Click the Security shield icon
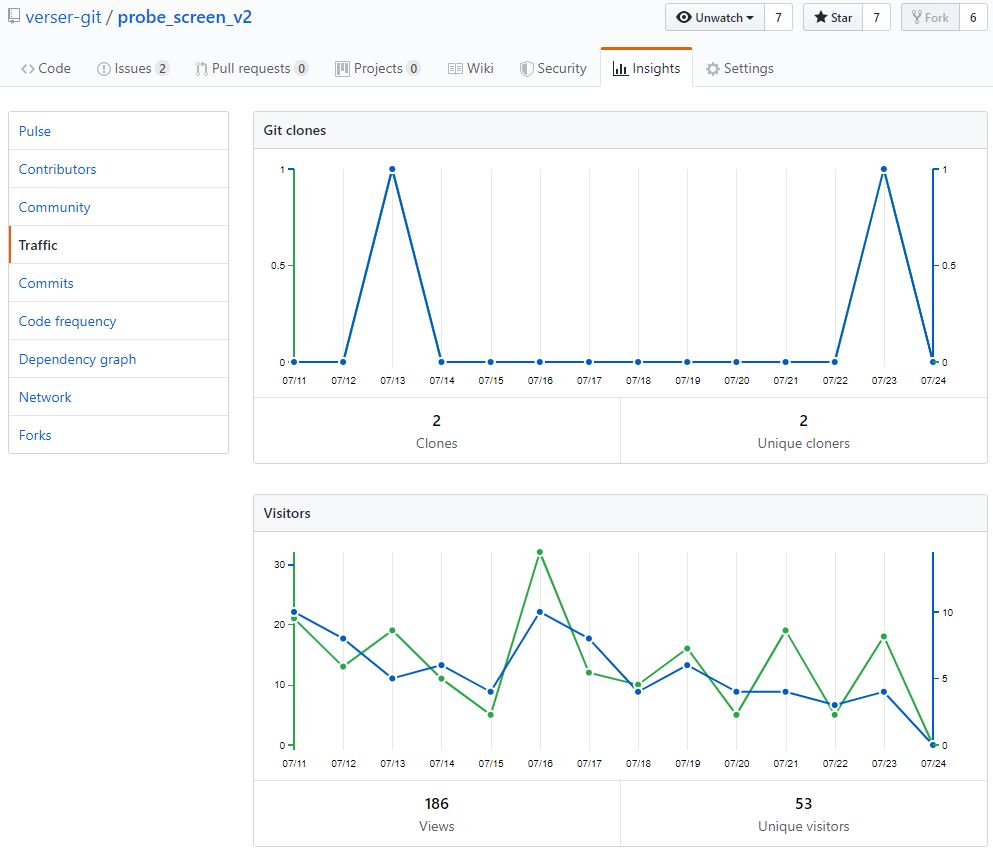The height and width of the screenshot is (852, 993). (526, 69)
